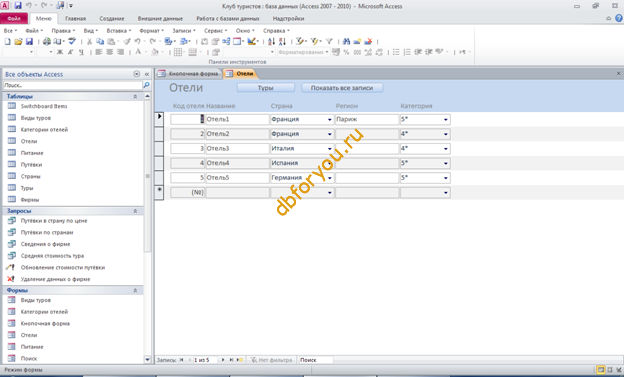Click the Undo arrow in menu toolbar
The image size is (624, 377).
pyautogui.click(x=137, y=41)
